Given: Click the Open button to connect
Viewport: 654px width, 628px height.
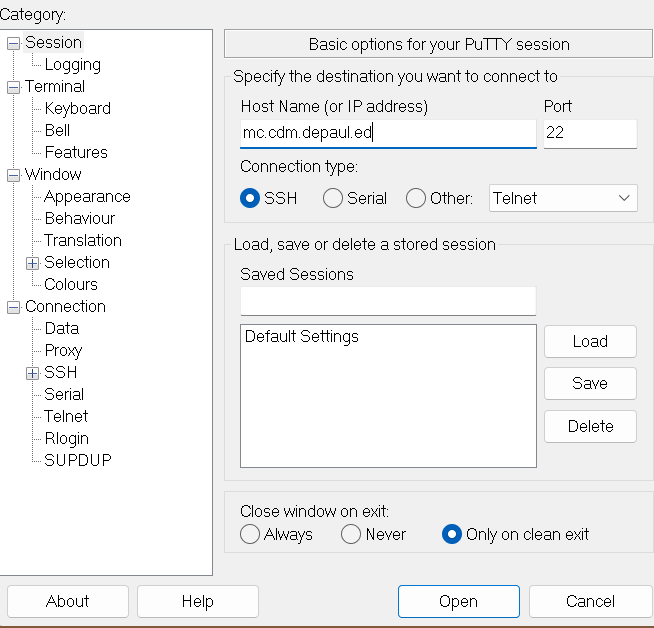Looking at the screenshot, I should click(x=459, y=601).
